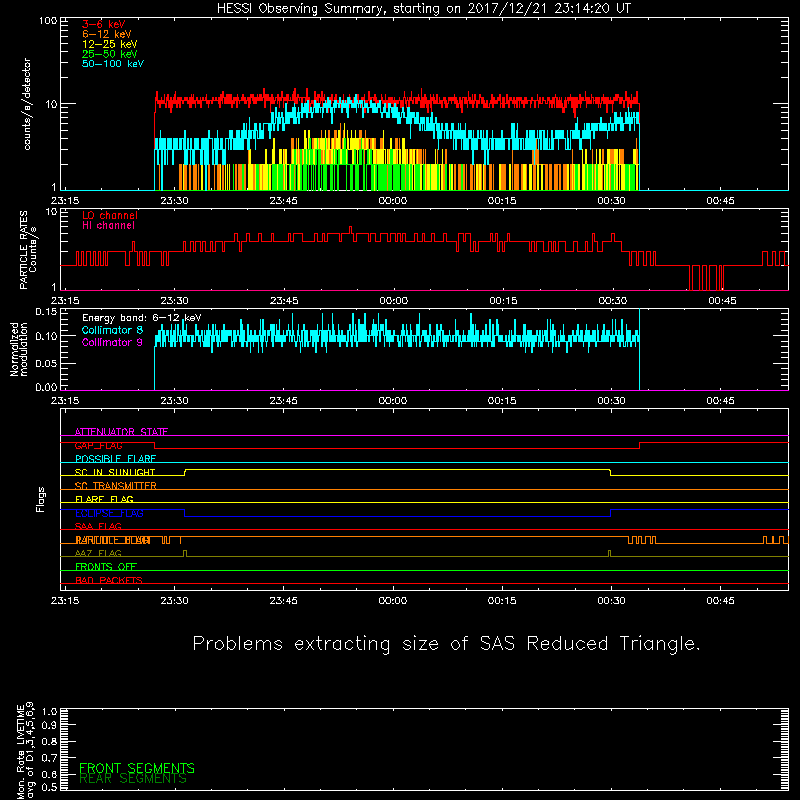Select the yellow '12-25 keV' legend label

point(110,44)
